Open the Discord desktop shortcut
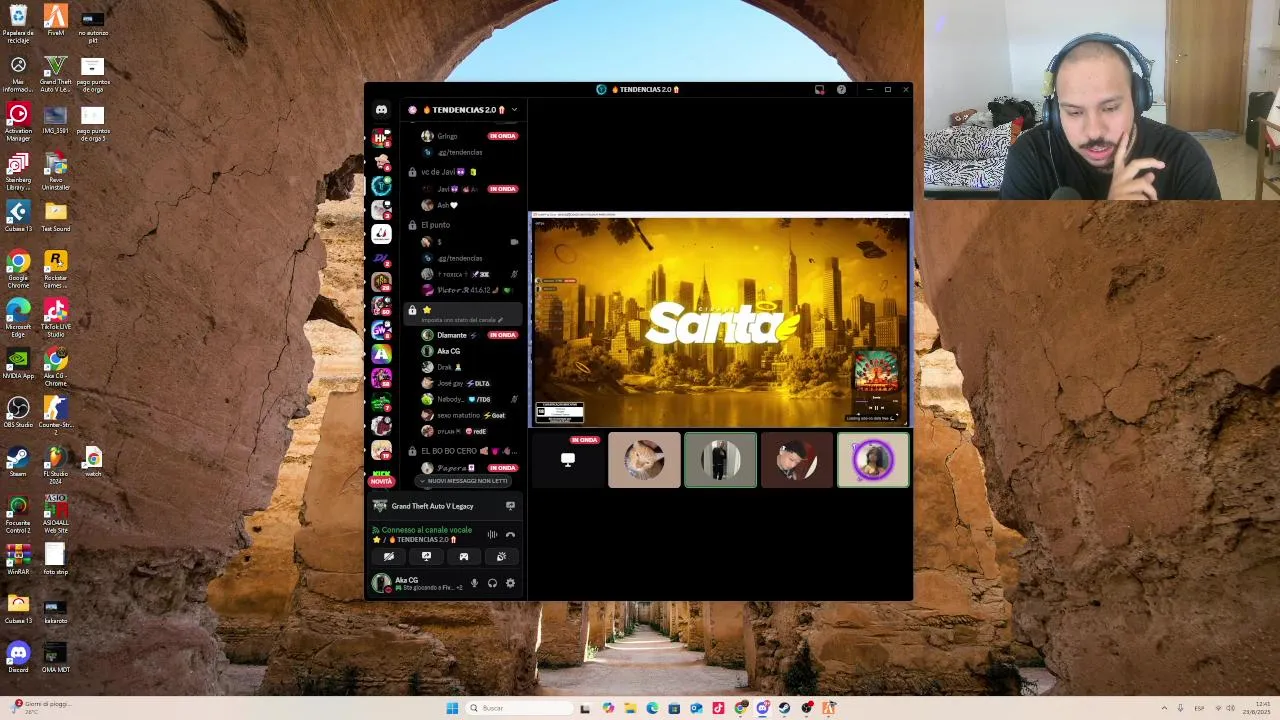Screen dimensions: 1280x720 tap(18, 658)
